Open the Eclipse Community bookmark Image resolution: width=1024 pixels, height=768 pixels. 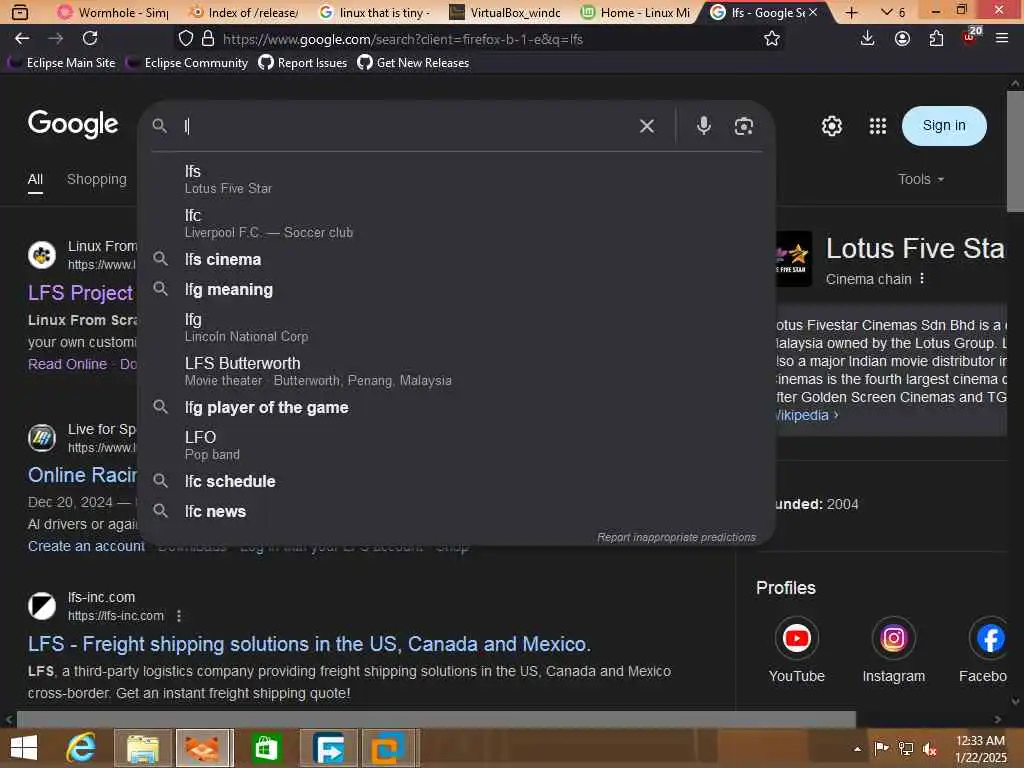189,63
